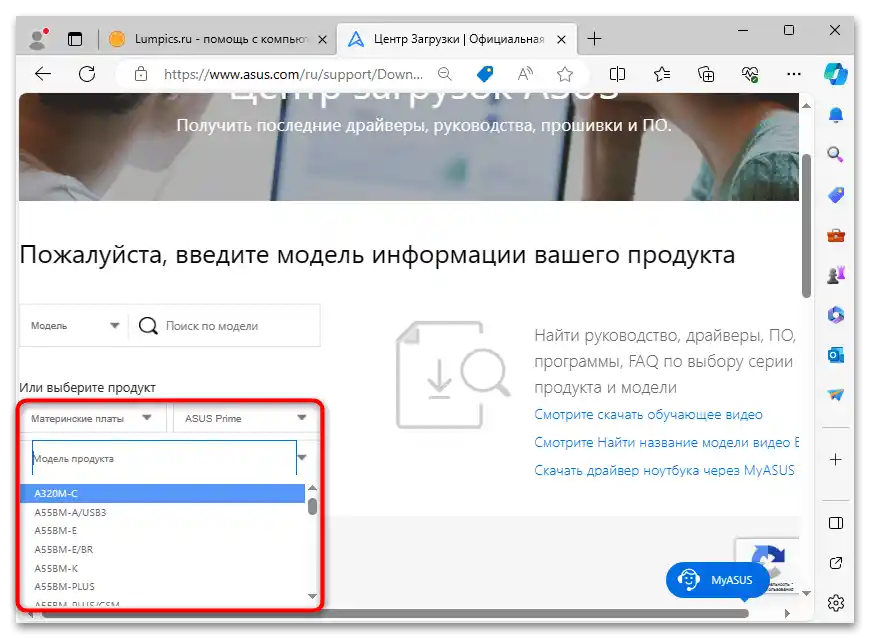The height and width of the screenshot is (639, 870).
Task: Open the Browser essentials panel
Action: point(749,73)
